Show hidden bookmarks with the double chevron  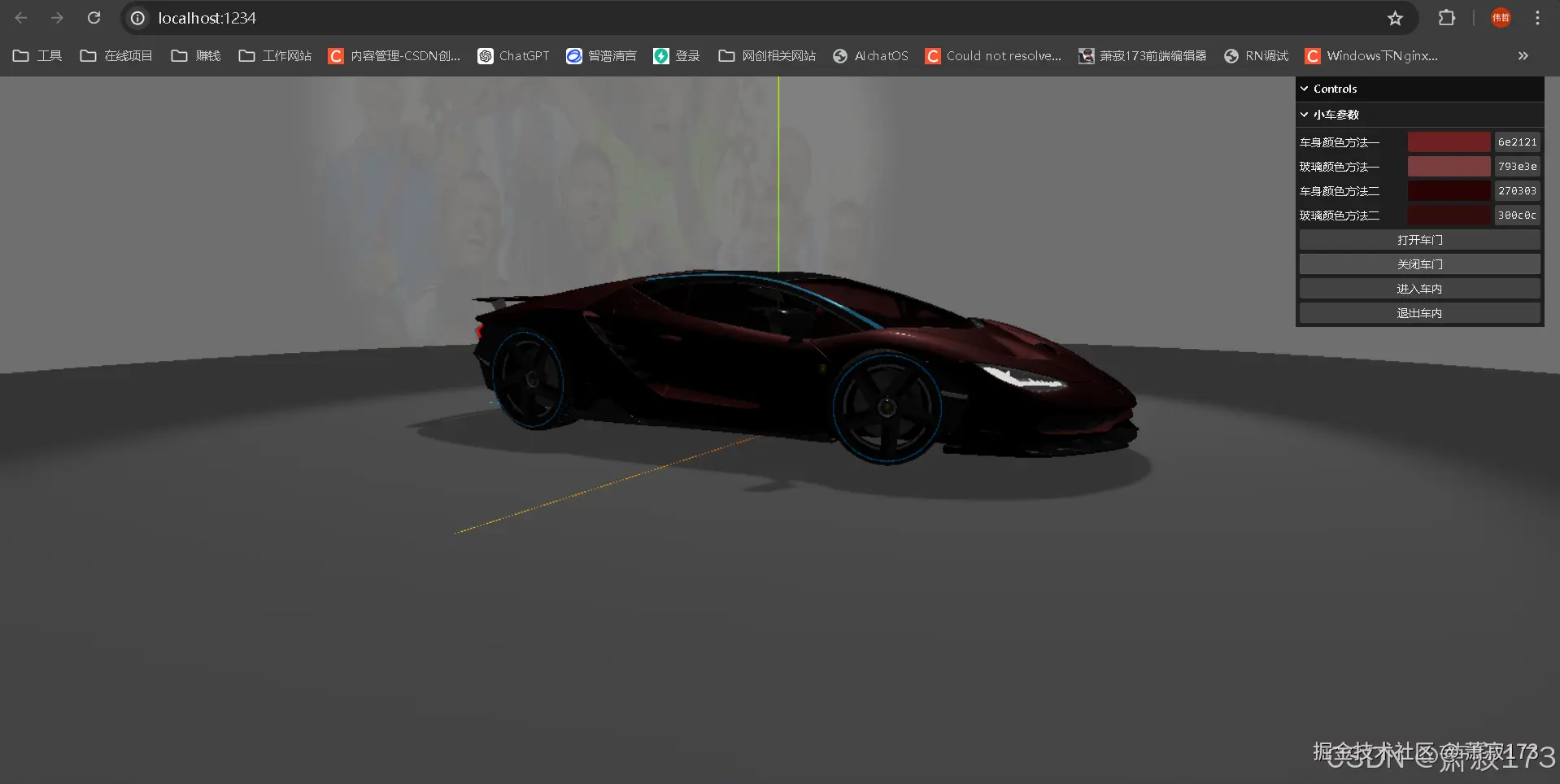[1523, 56]
